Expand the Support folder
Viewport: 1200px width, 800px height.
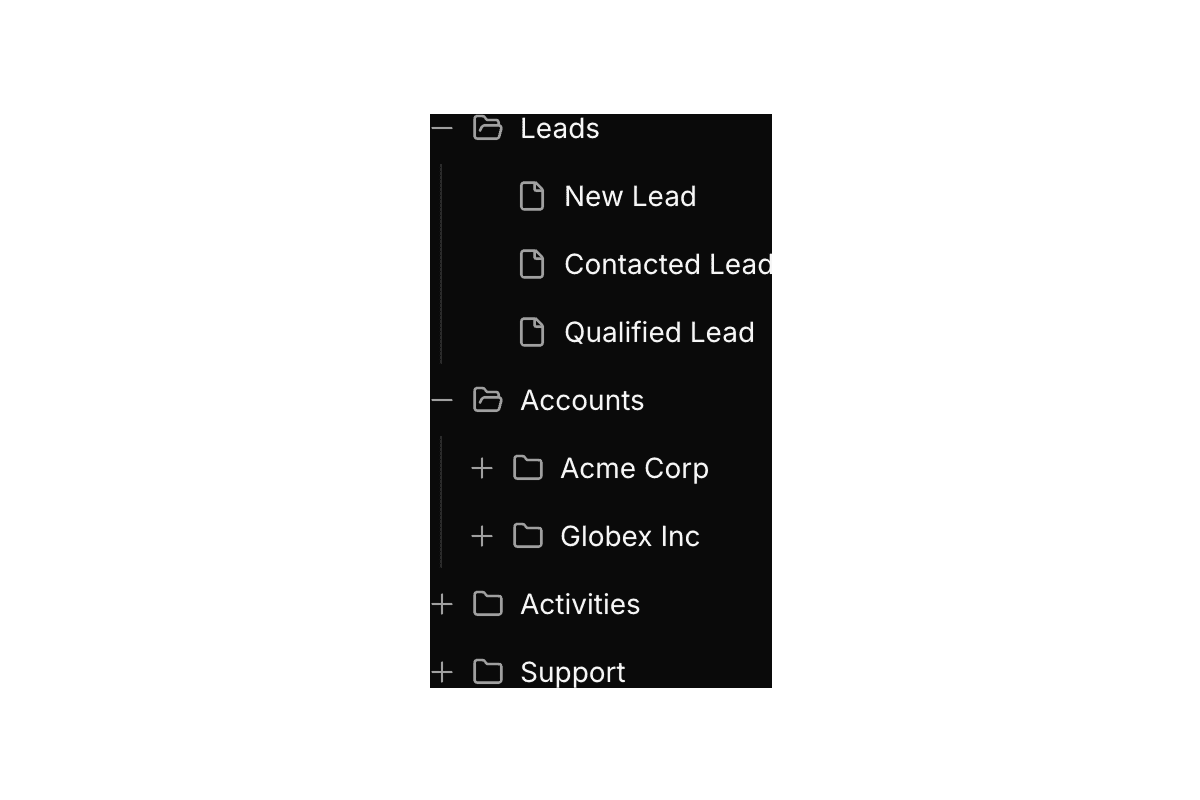(442, 672)
